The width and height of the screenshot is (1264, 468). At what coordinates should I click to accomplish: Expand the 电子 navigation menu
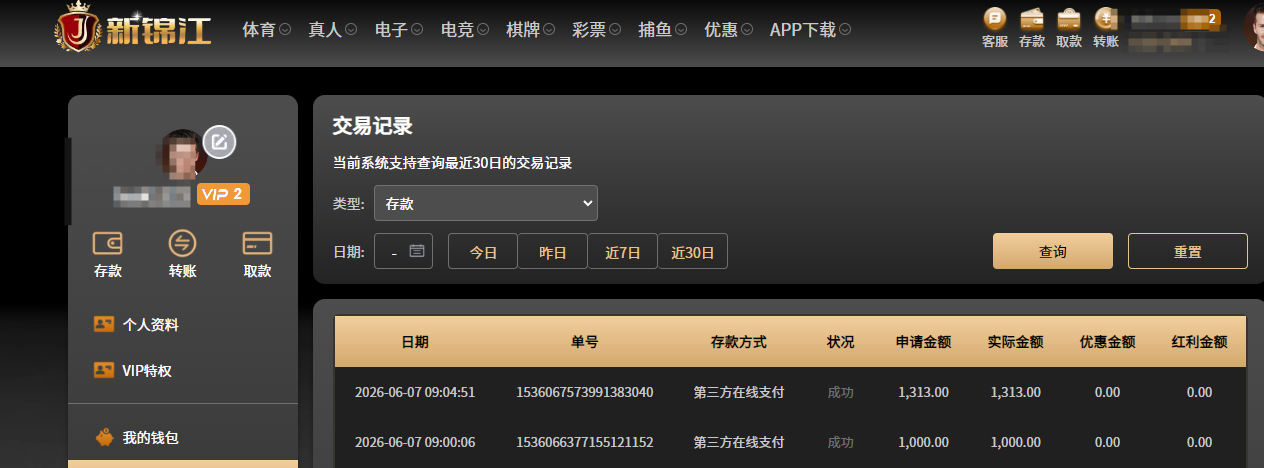[x=398, y=30]
